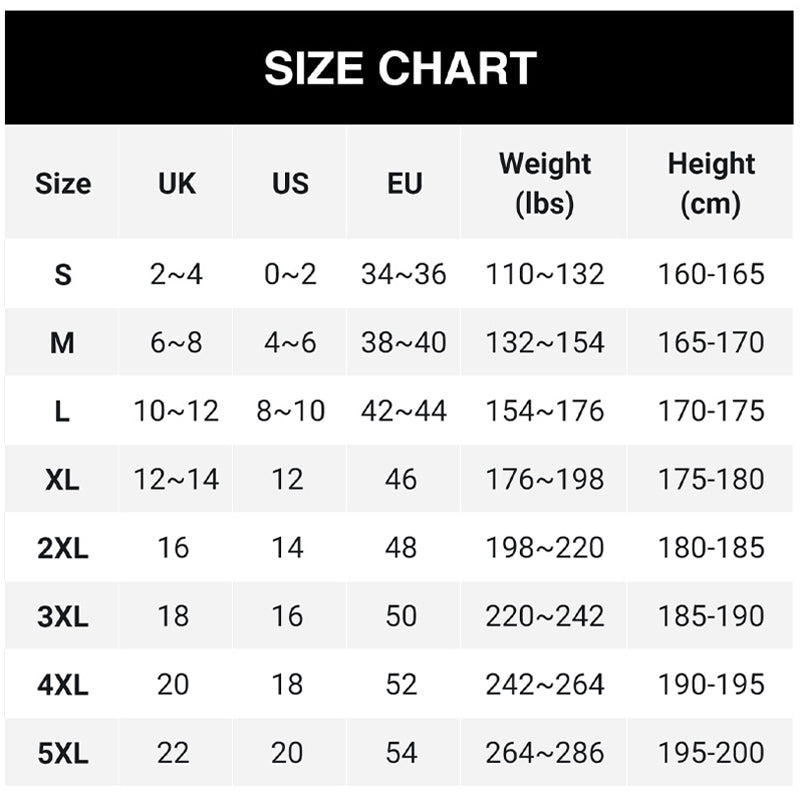Select the UK 10~12 cell

(176, 411)
